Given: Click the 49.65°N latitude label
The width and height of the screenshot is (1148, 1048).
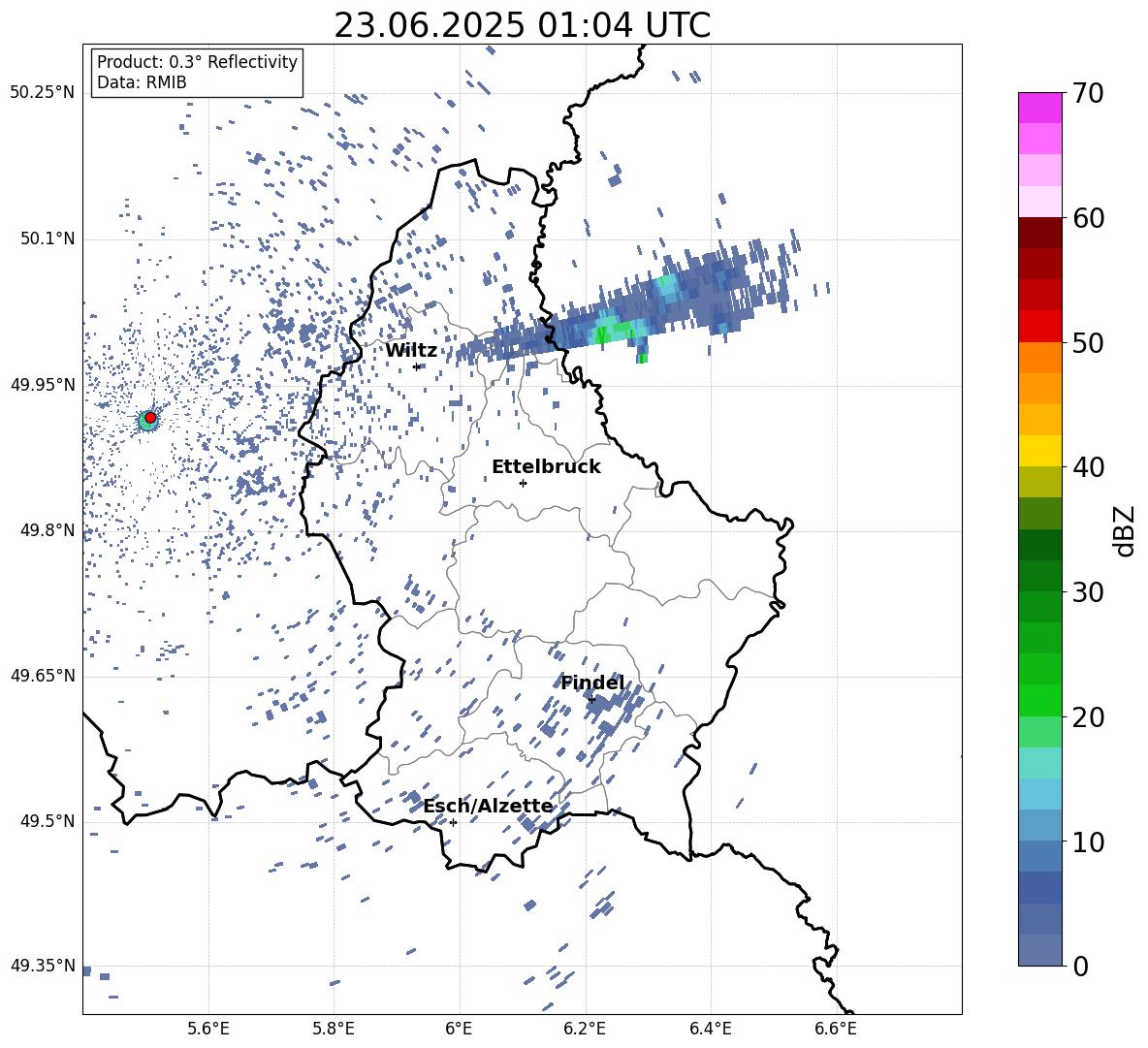Looking at the screenshot, I should (42, 675).
